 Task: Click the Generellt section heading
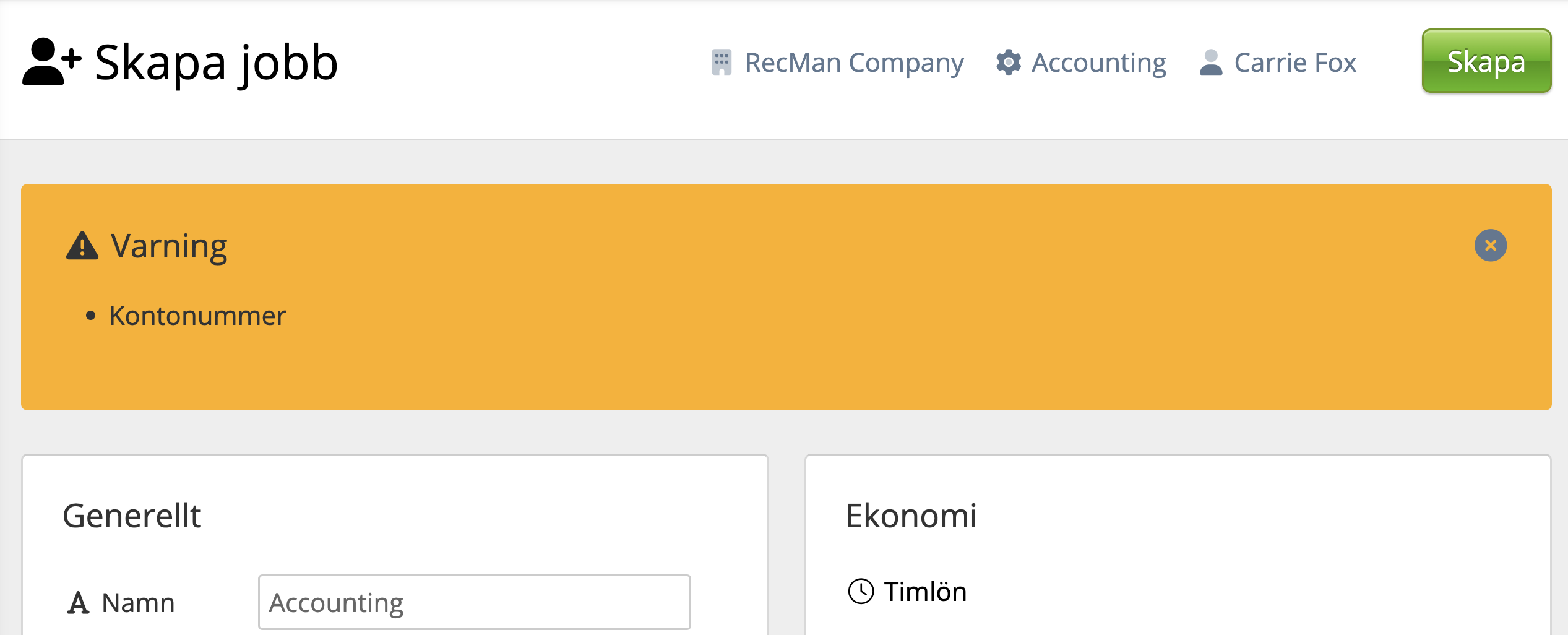point(132,516)
